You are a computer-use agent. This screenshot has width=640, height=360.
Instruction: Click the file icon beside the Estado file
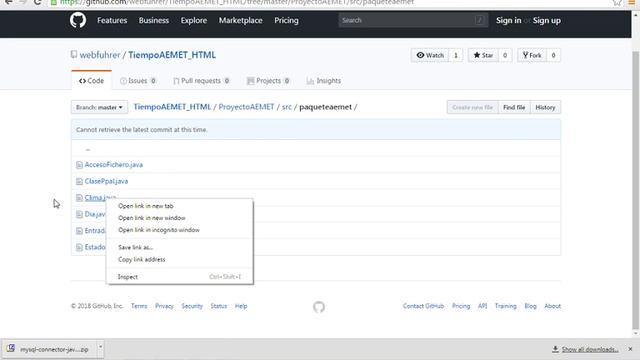79,247
